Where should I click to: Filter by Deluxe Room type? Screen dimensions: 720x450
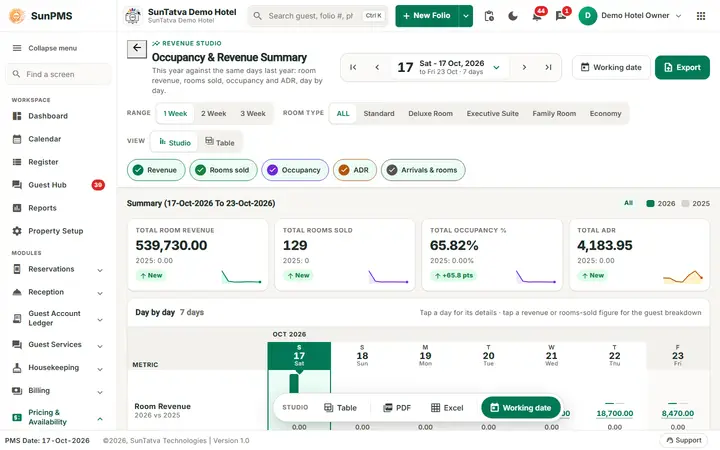[x=430, y=113]
